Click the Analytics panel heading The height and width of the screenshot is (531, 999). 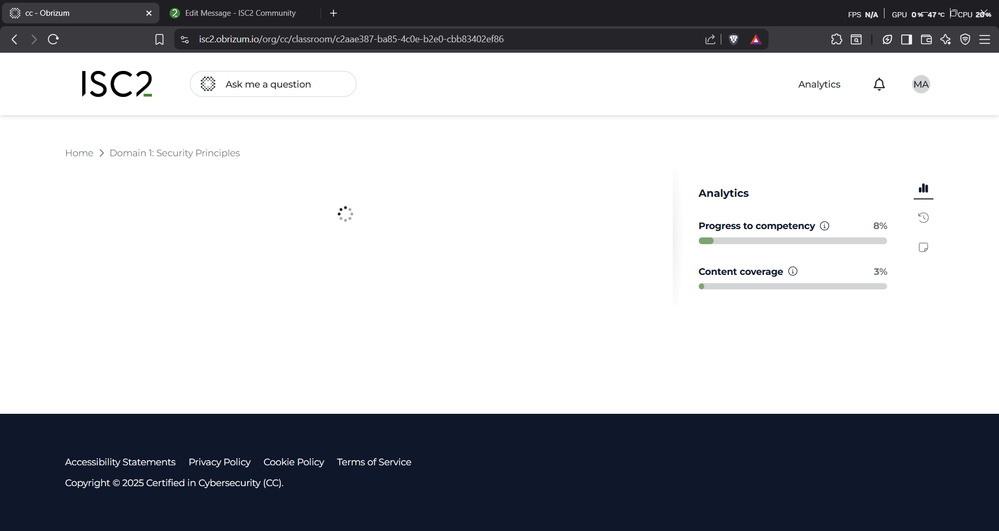pos(723,193)
